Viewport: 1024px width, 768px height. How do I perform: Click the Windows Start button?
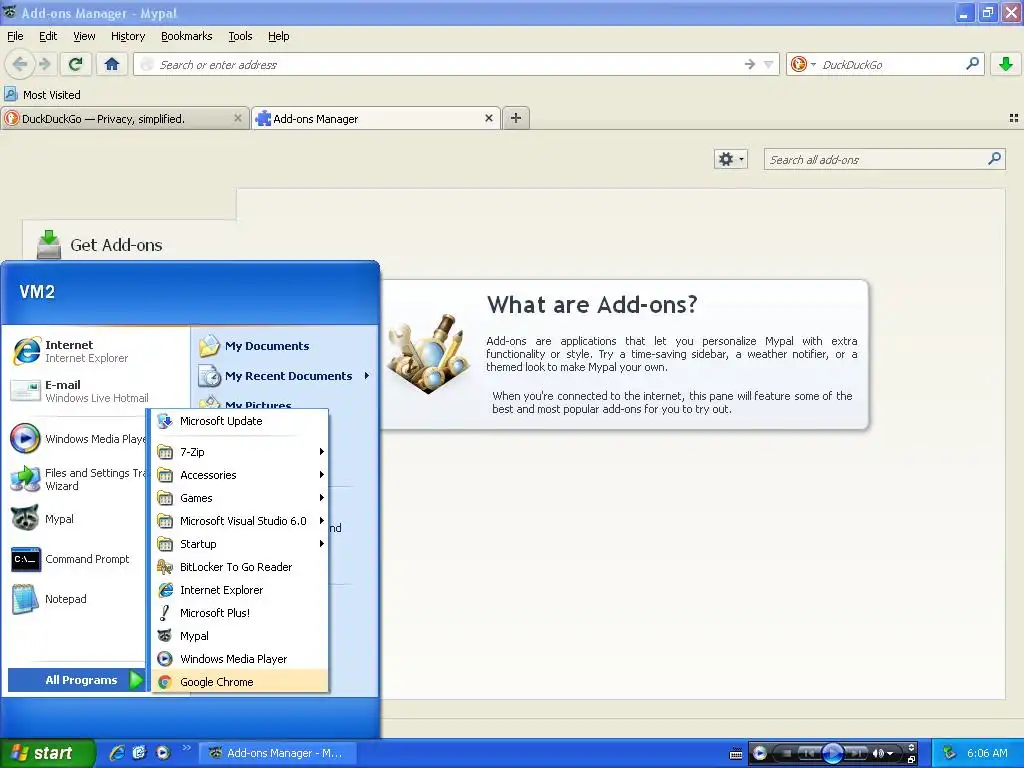[x=47, y=753]
